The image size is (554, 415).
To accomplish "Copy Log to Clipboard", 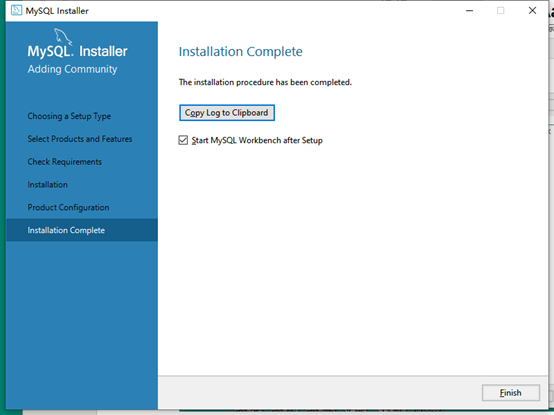I will (227, 113).
